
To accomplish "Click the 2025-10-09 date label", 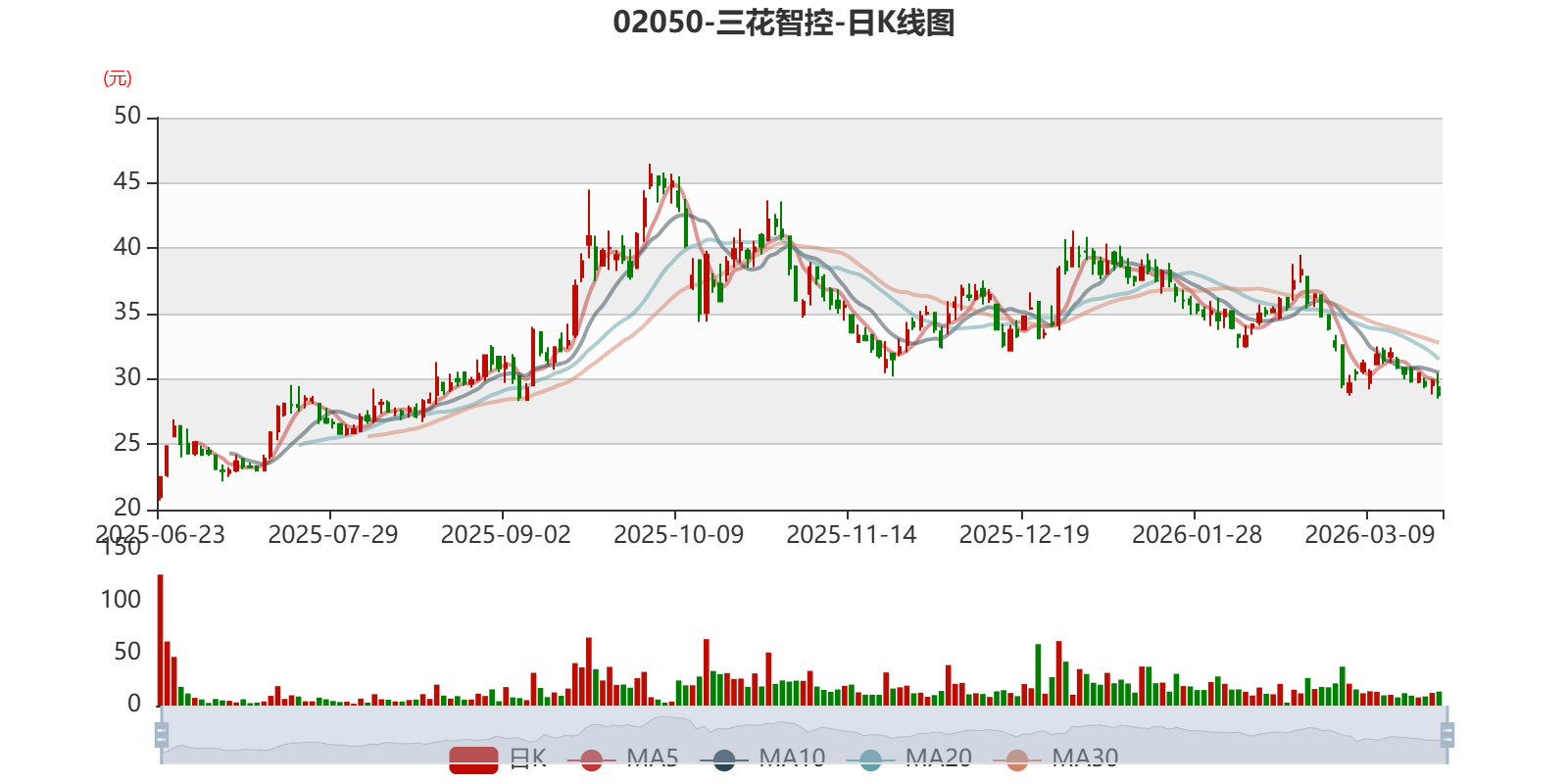I will tap(679, 535).
